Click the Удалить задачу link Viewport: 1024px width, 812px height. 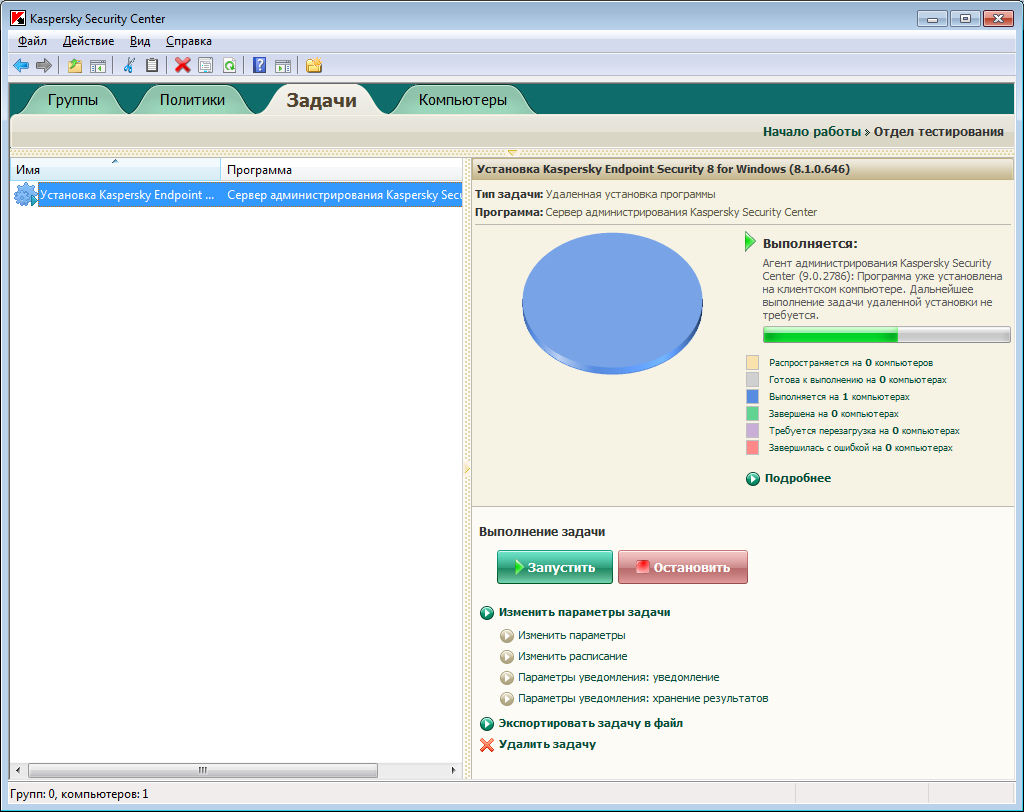(547, 744)
